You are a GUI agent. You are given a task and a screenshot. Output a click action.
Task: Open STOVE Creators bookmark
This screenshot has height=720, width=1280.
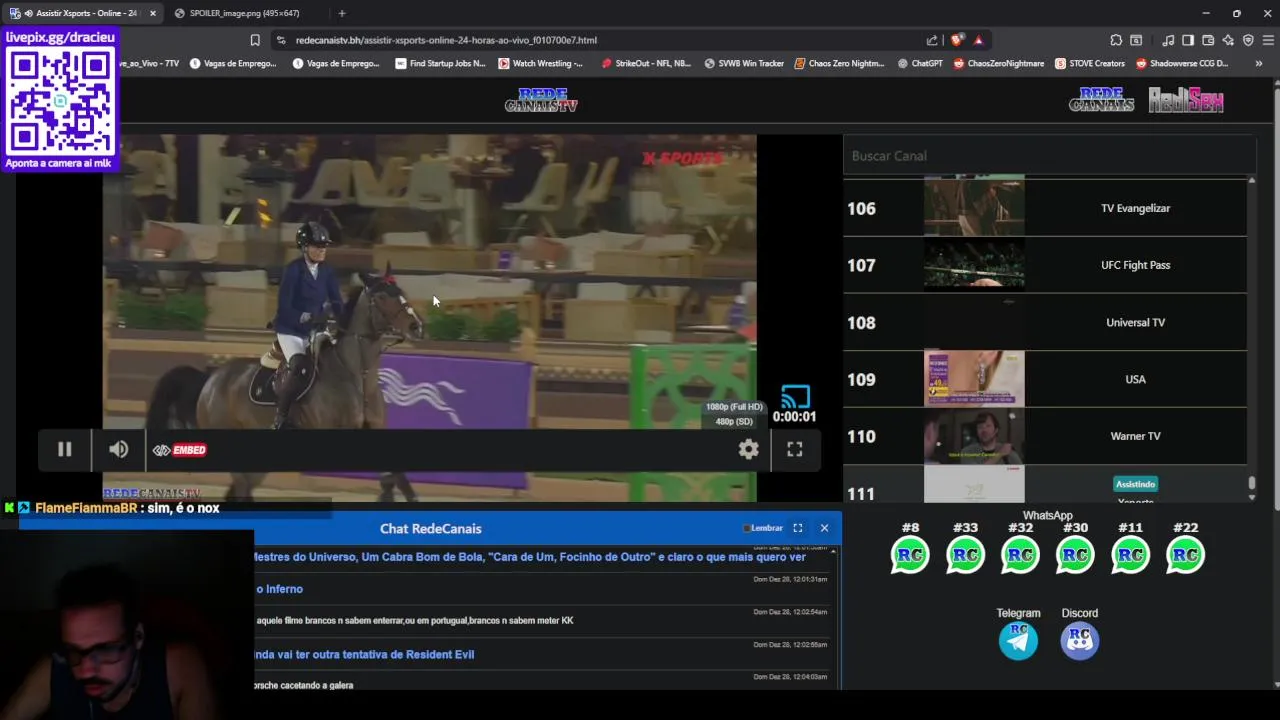(x=1089, y=63)
